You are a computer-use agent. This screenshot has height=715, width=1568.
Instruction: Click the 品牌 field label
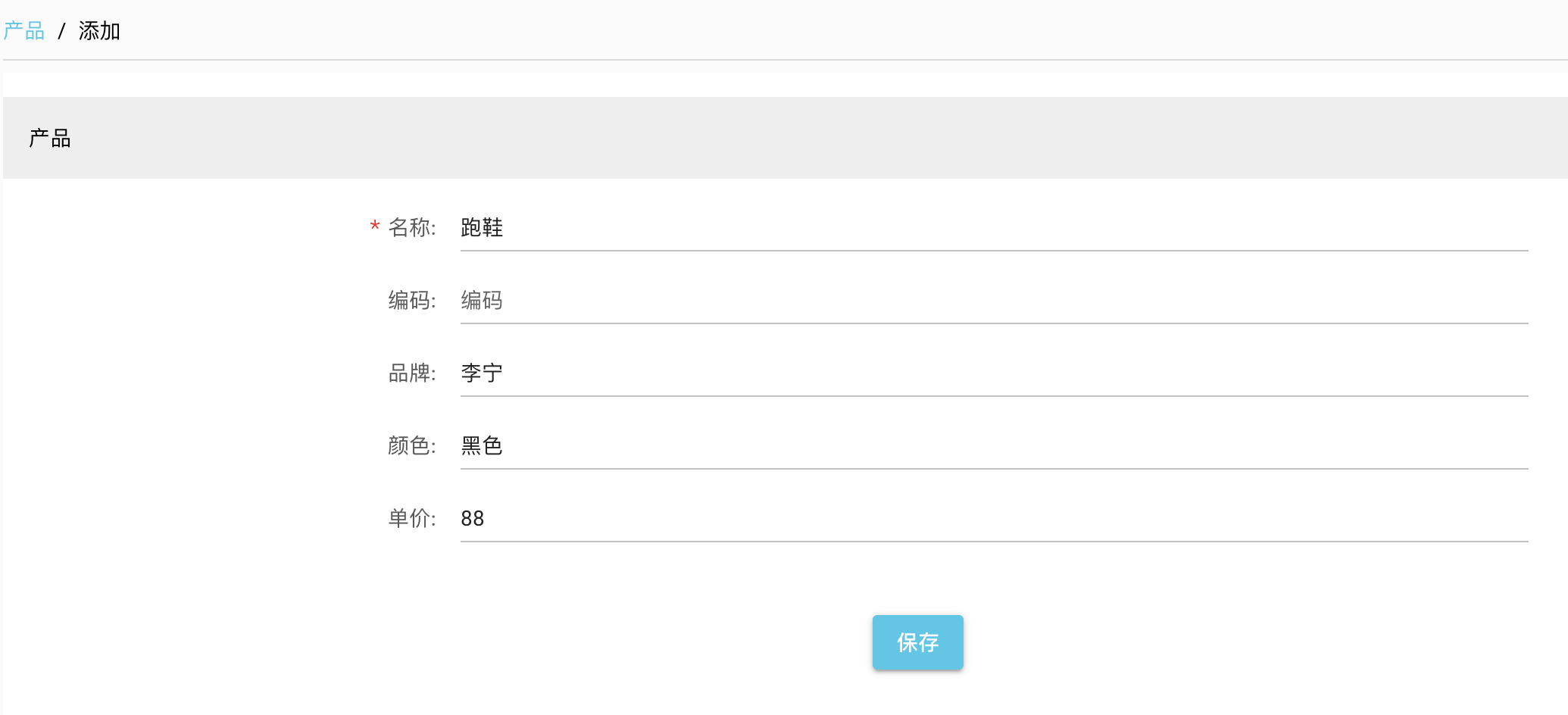coord(412,371)
